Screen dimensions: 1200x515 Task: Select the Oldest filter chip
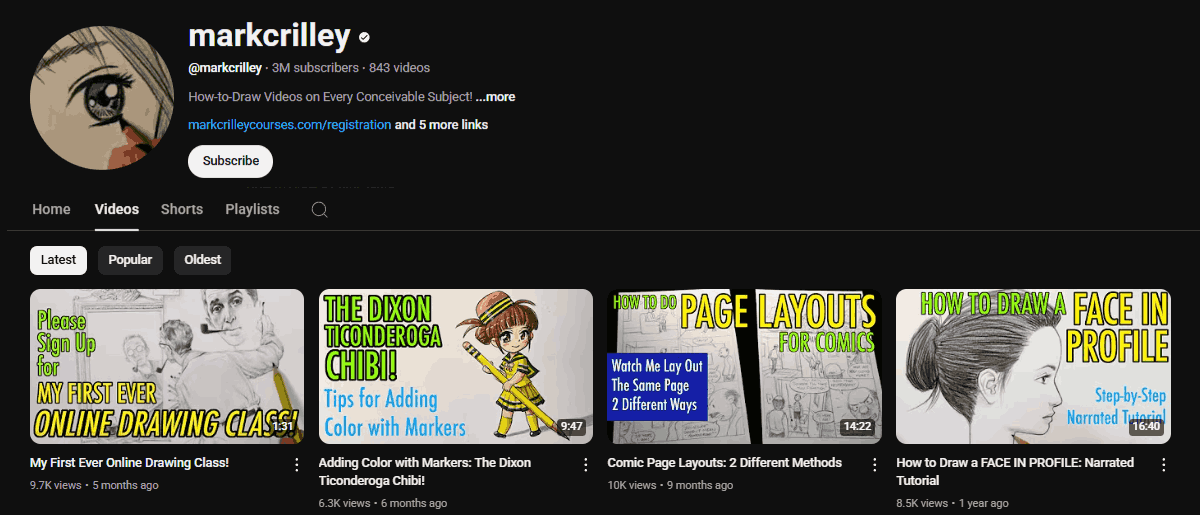click(203, 260)
